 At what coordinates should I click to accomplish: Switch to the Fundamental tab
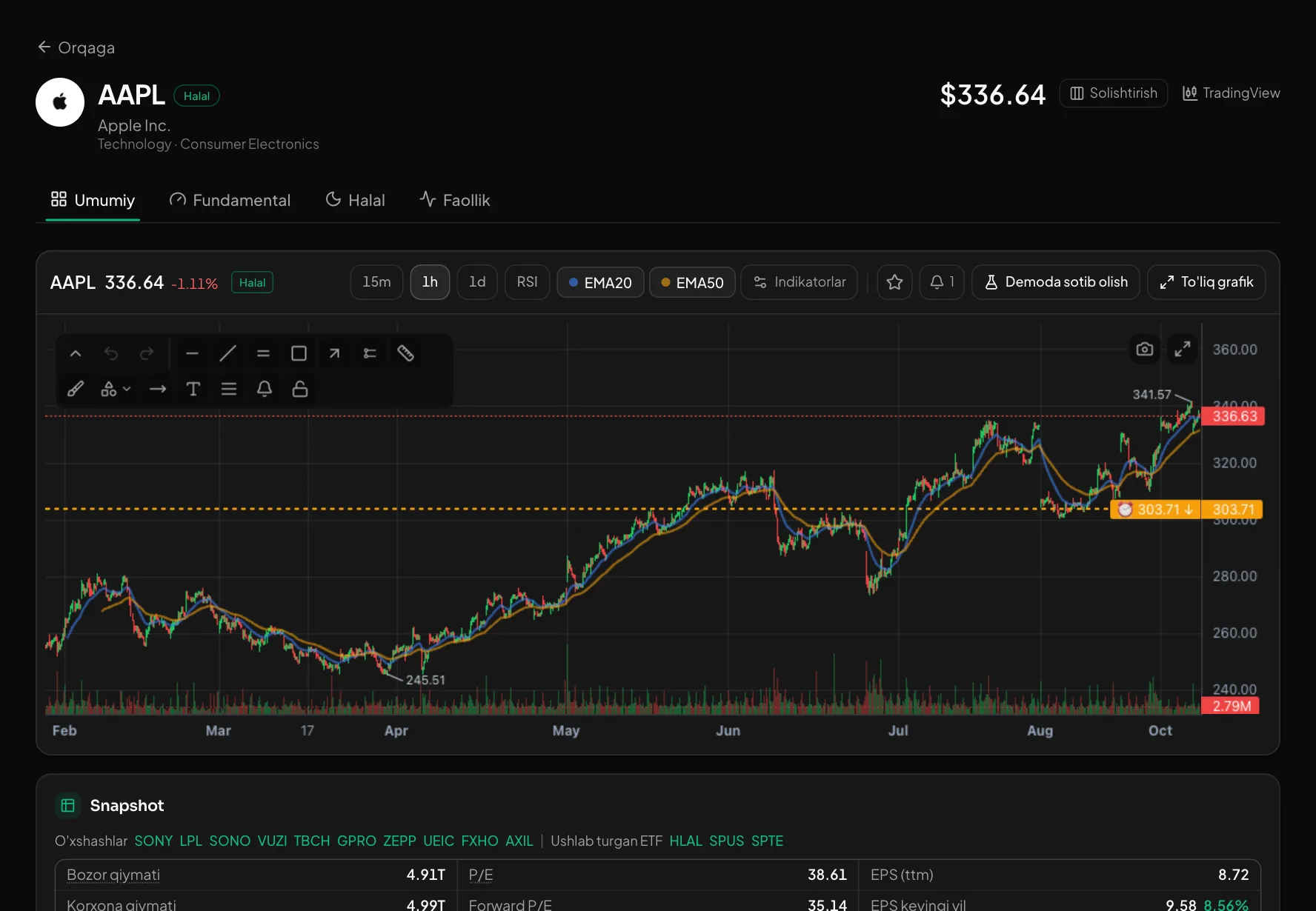click(x=230, y=200)
